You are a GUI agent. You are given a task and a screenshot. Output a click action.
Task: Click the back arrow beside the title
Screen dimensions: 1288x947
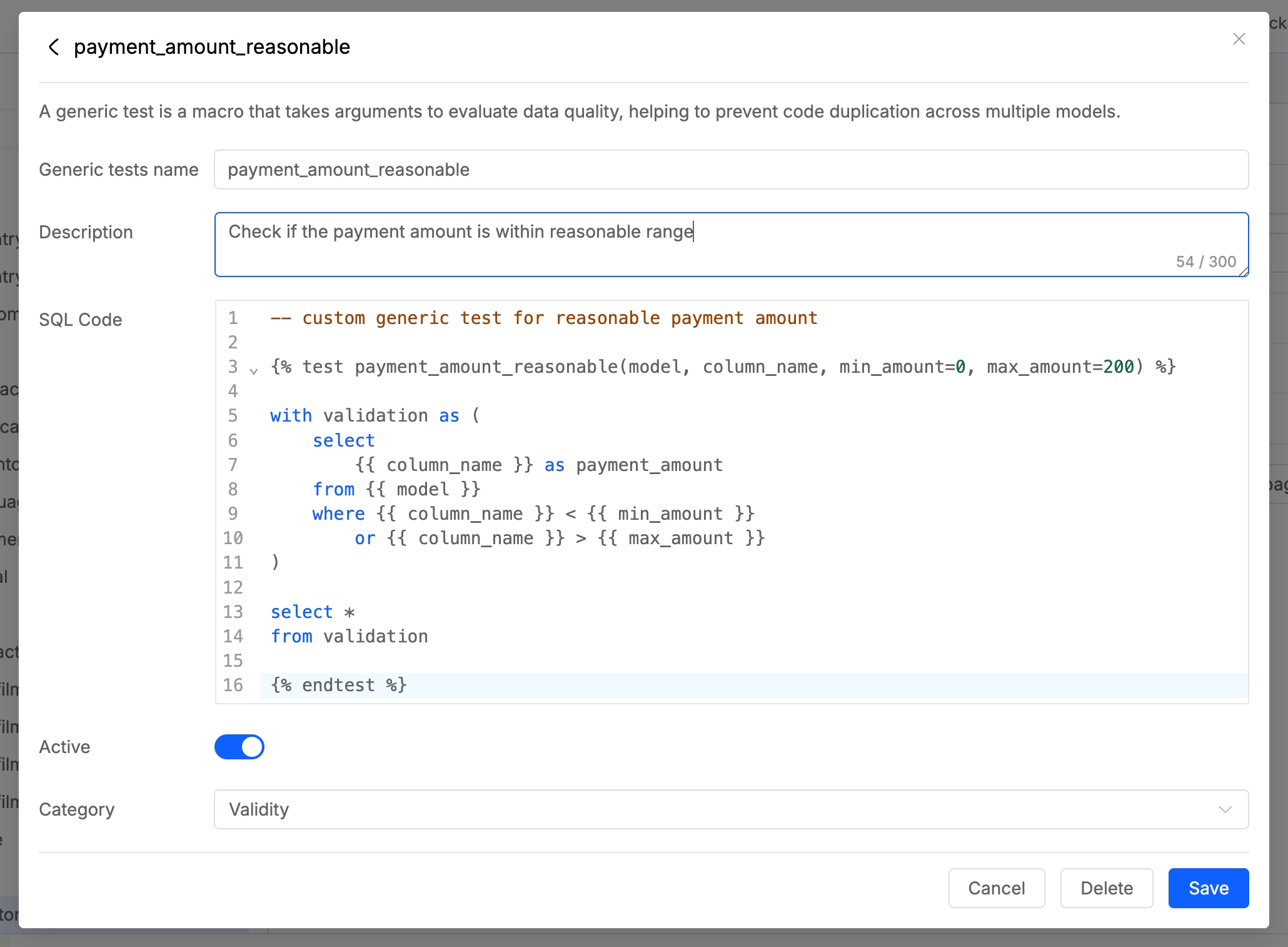click(x=54, y=47)
